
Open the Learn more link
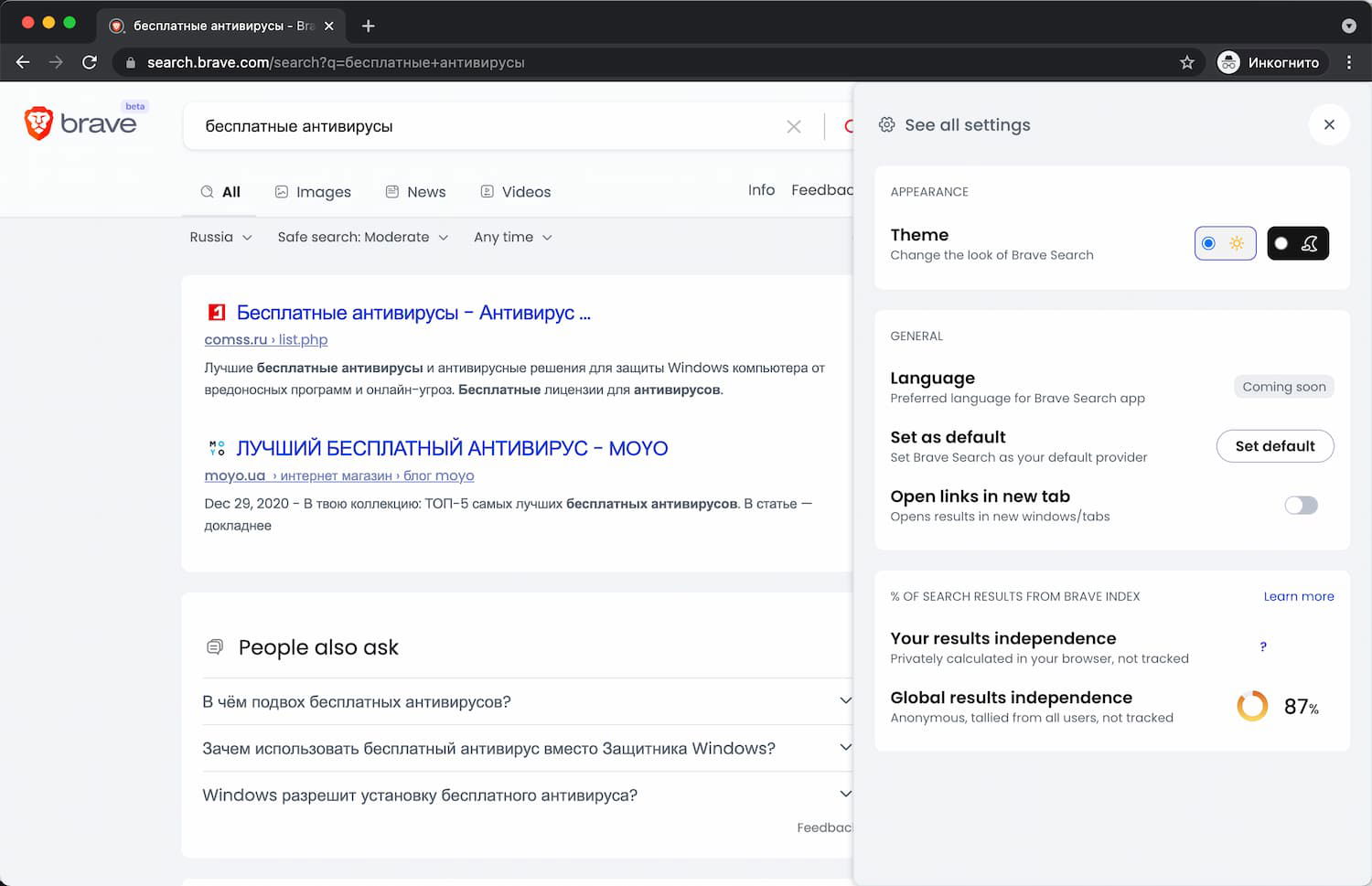pos(1298,596)
